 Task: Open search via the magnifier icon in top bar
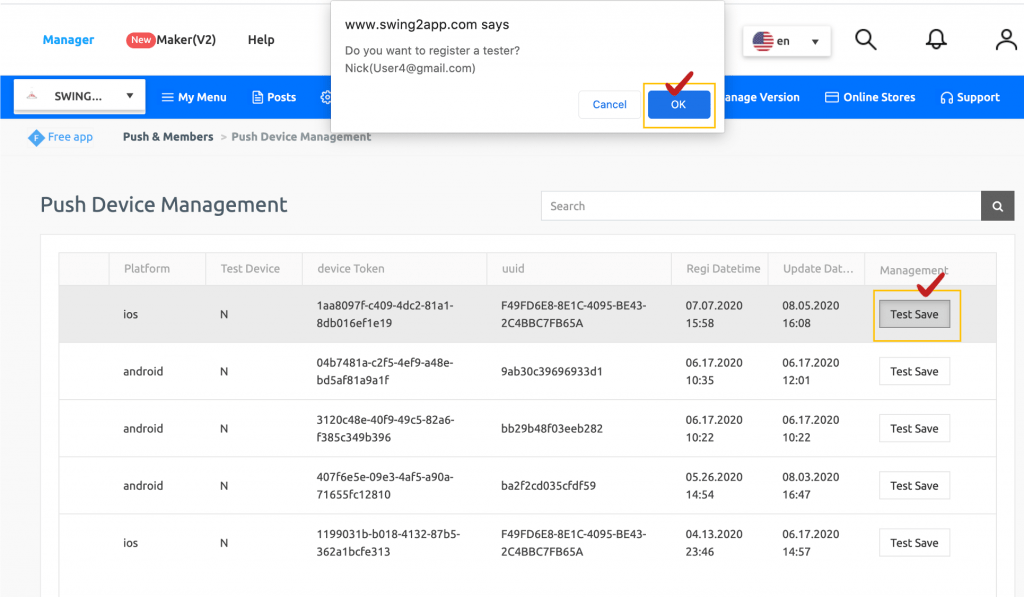[865, 39]
